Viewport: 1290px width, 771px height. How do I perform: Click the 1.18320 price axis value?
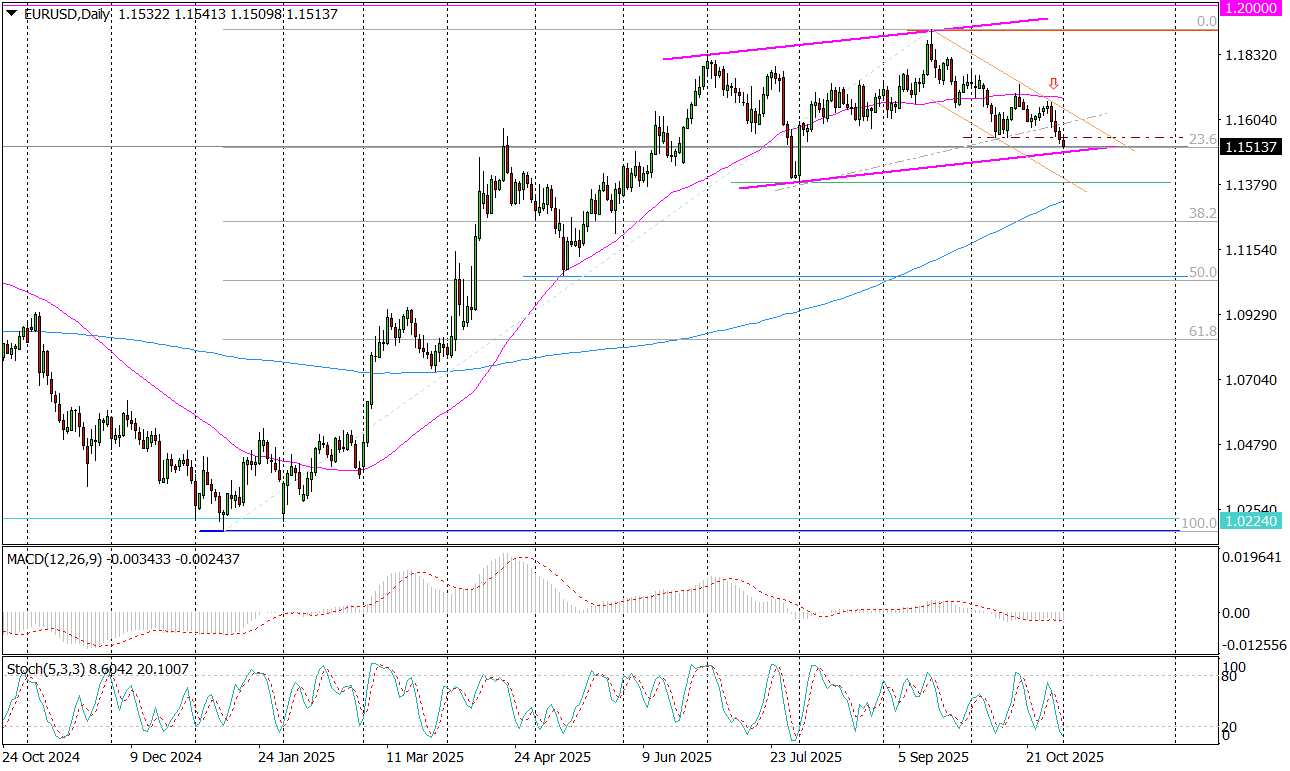[x=1250, y=55]
